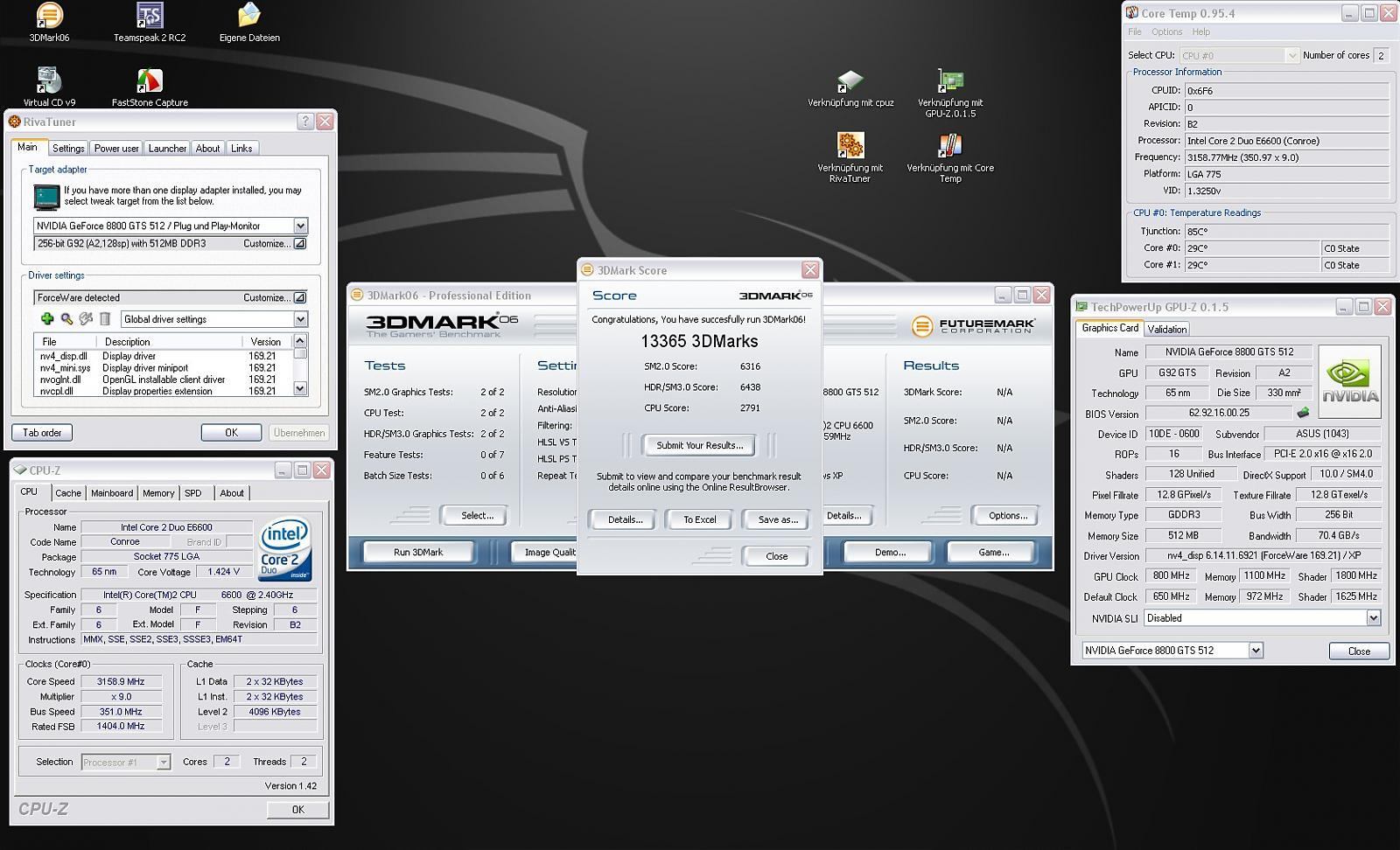
Task: Click the Game button in 3DMark06
Action: point(993,552)
